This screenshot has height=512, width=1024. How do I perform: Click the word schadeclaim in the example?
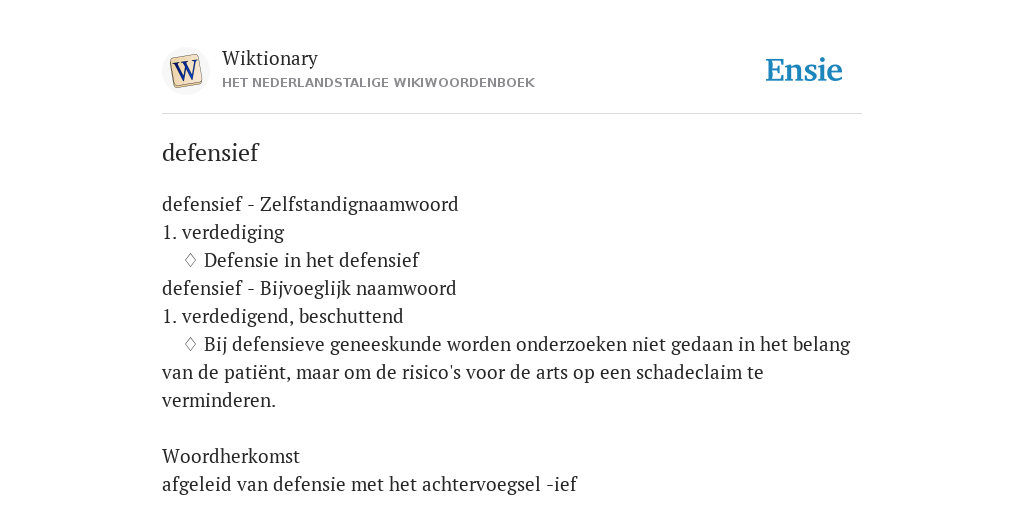pos(689,372)
